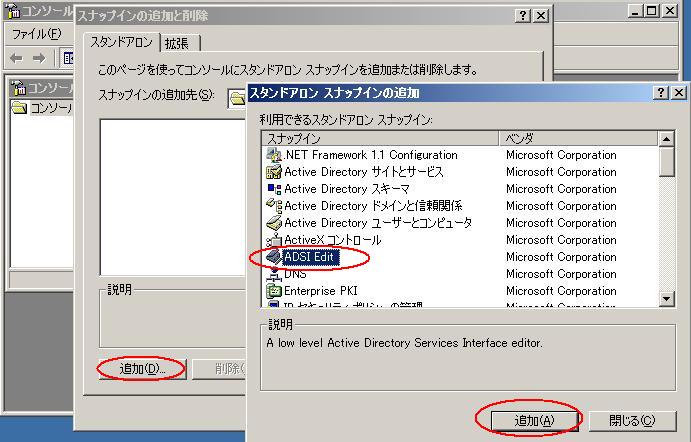Image resolution: width=691 pixels, height=442 pixels.
Task: Sort by the ベンダ column header
Action: 579,138
